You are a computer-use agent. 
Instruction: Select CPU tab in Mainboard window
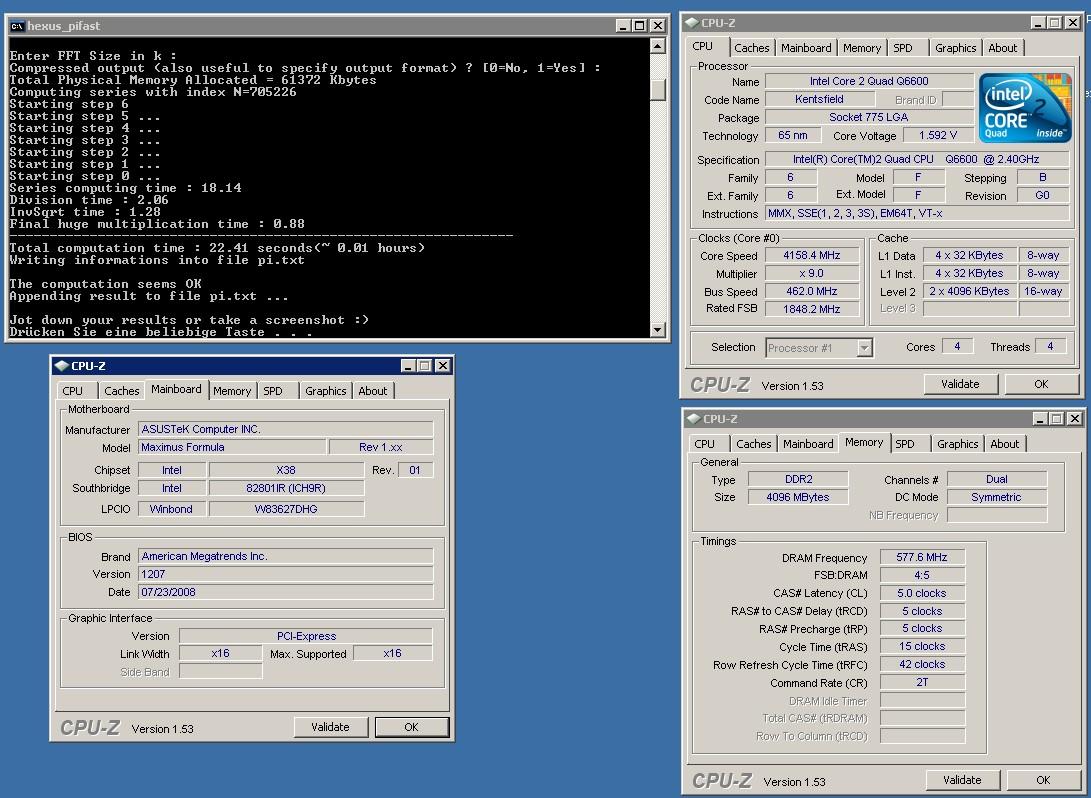point(72,391)
